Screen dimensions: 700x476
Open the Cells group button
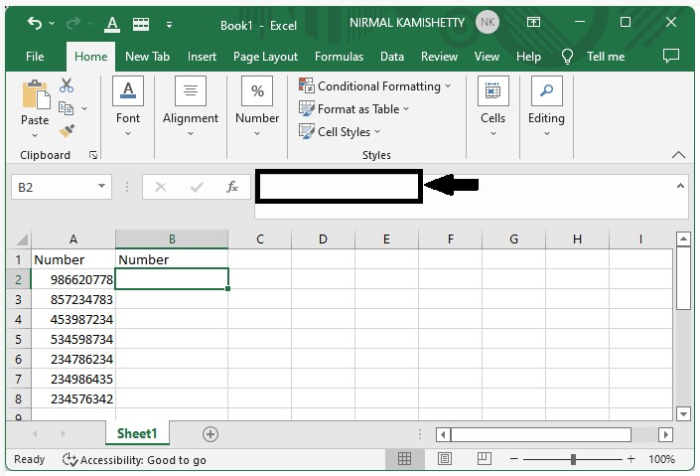point(493,107)
